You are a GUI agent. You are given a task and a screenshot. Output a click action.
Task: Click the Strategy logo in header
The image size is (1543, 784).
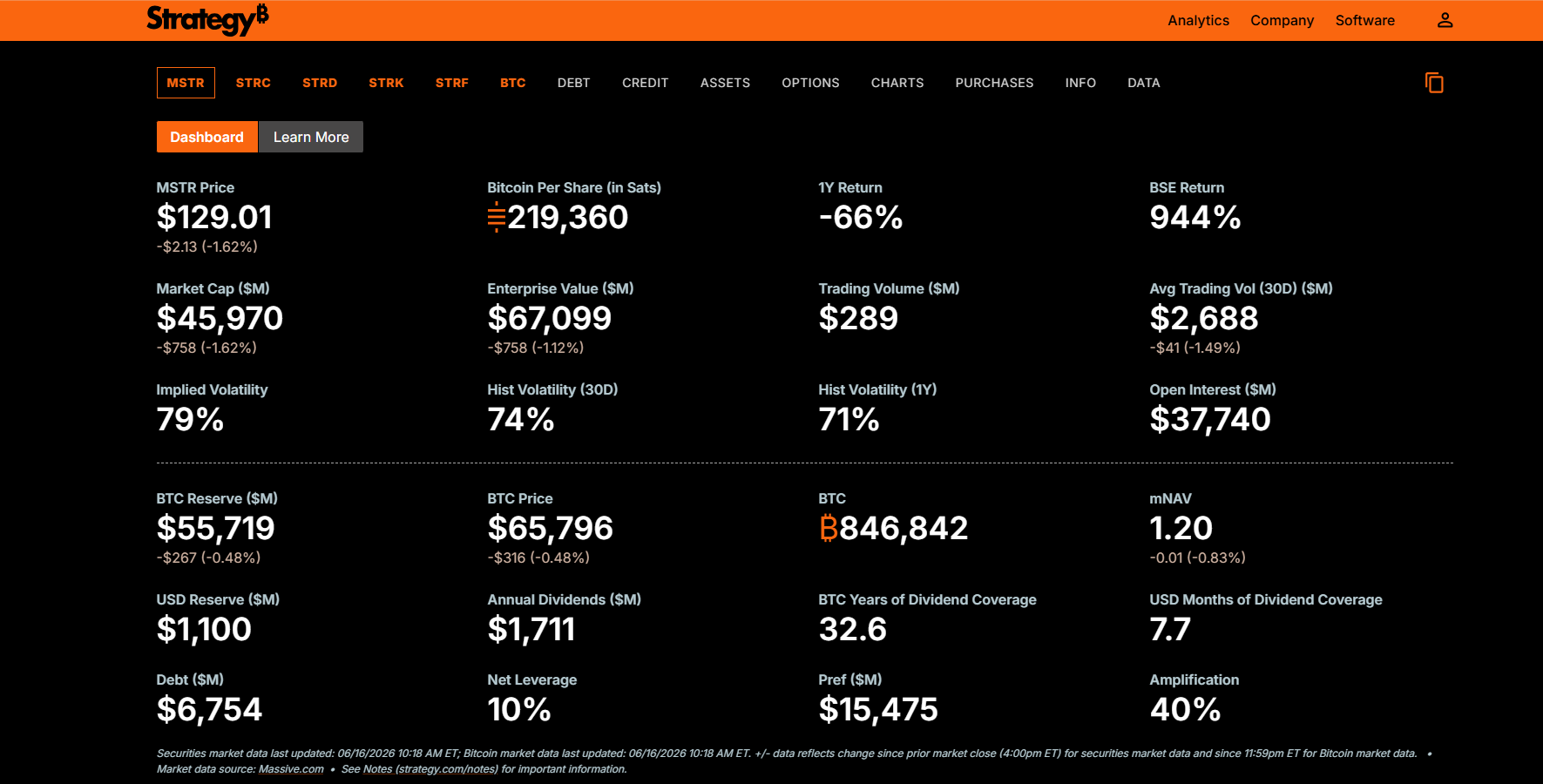coord(207,19)
